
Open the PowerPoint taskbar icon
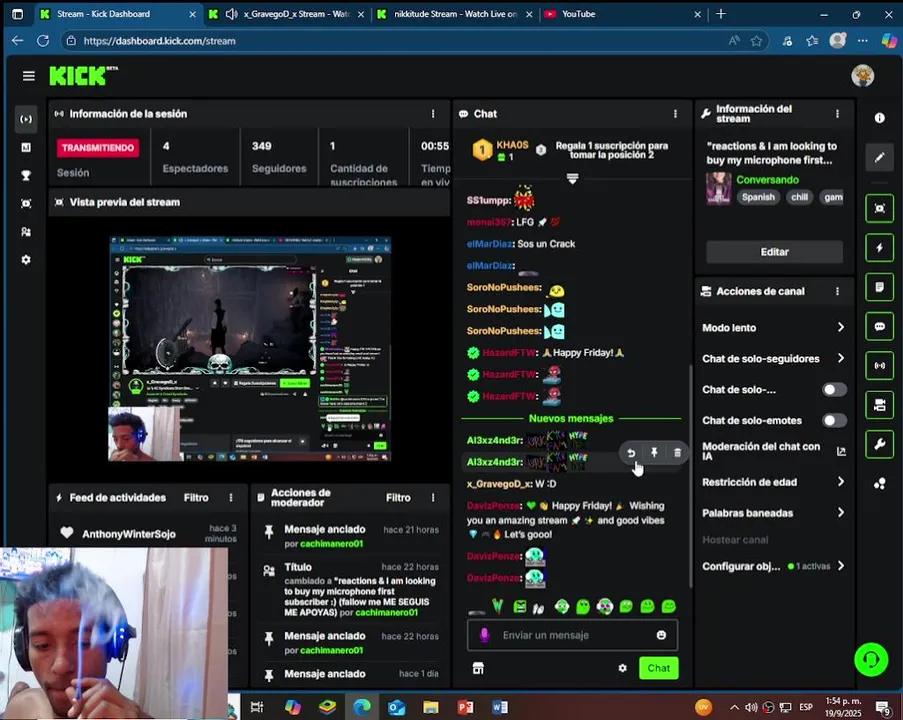tap(465, 707)
